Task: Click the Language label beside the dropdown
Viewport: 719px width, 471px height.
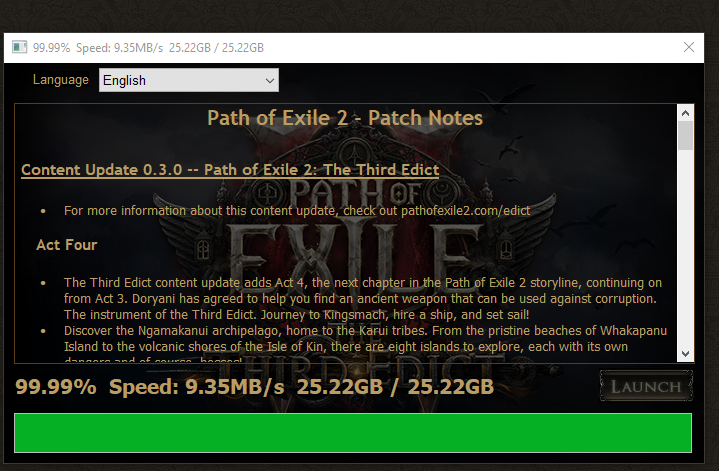Action: pos(61,80)
